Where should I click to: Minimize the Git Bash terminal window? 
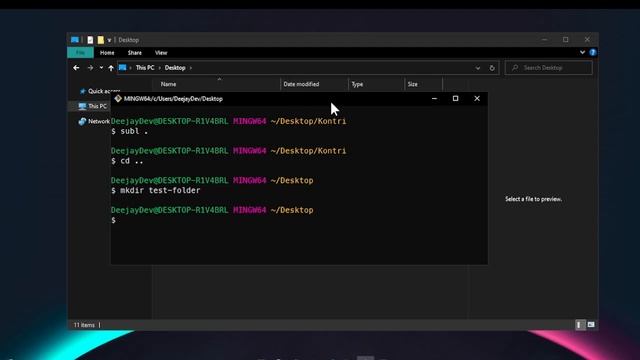pyautogui.click(x=434, y=98)
